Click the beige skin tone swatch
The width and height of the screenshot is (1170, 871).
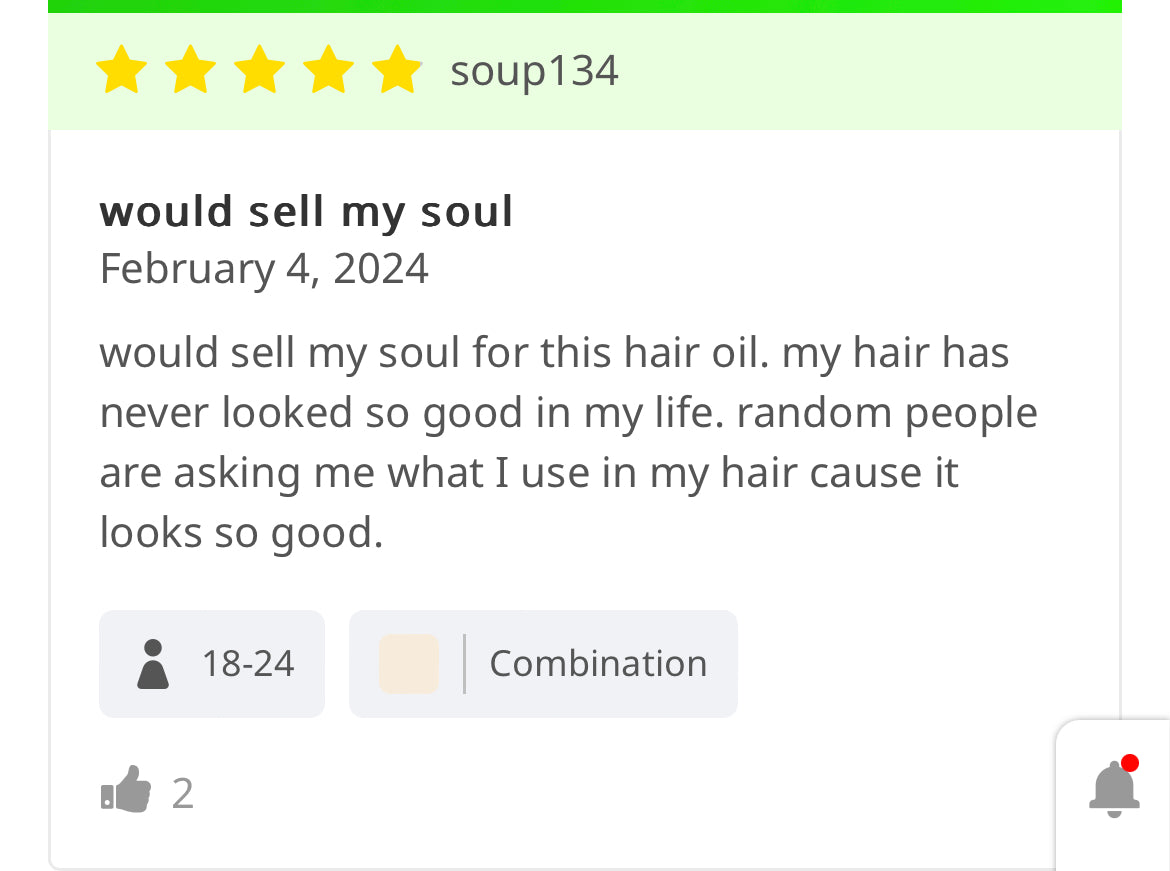tap(409, 664)
